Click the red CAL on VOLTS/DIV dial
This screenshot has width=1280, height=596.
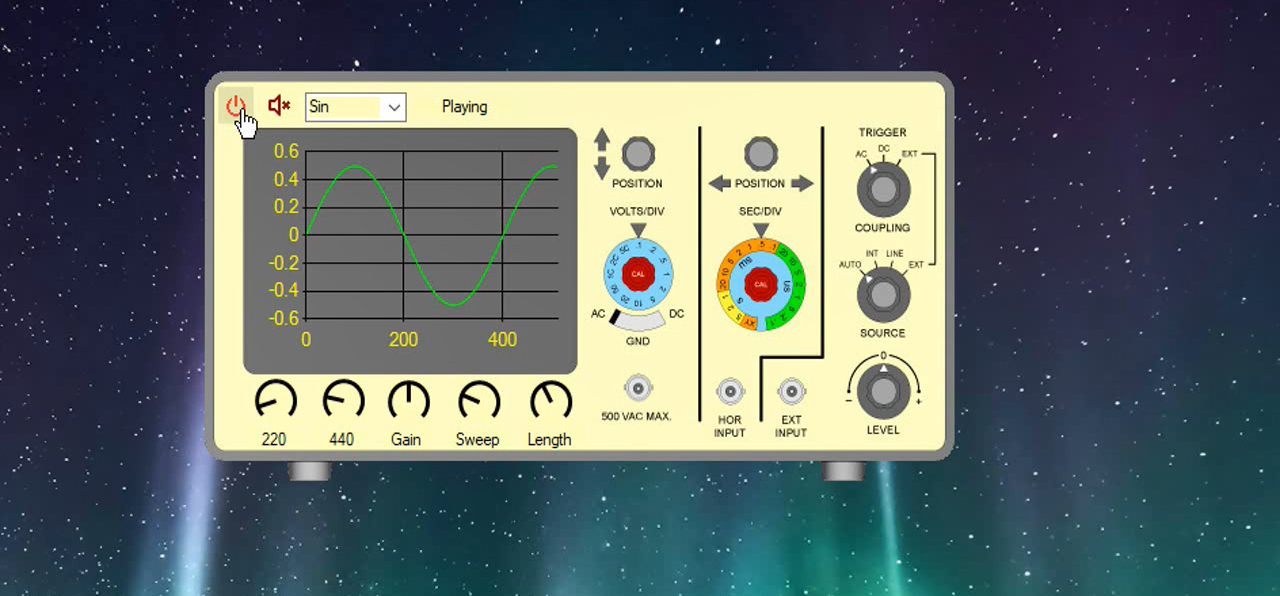(x=638, y=273)
